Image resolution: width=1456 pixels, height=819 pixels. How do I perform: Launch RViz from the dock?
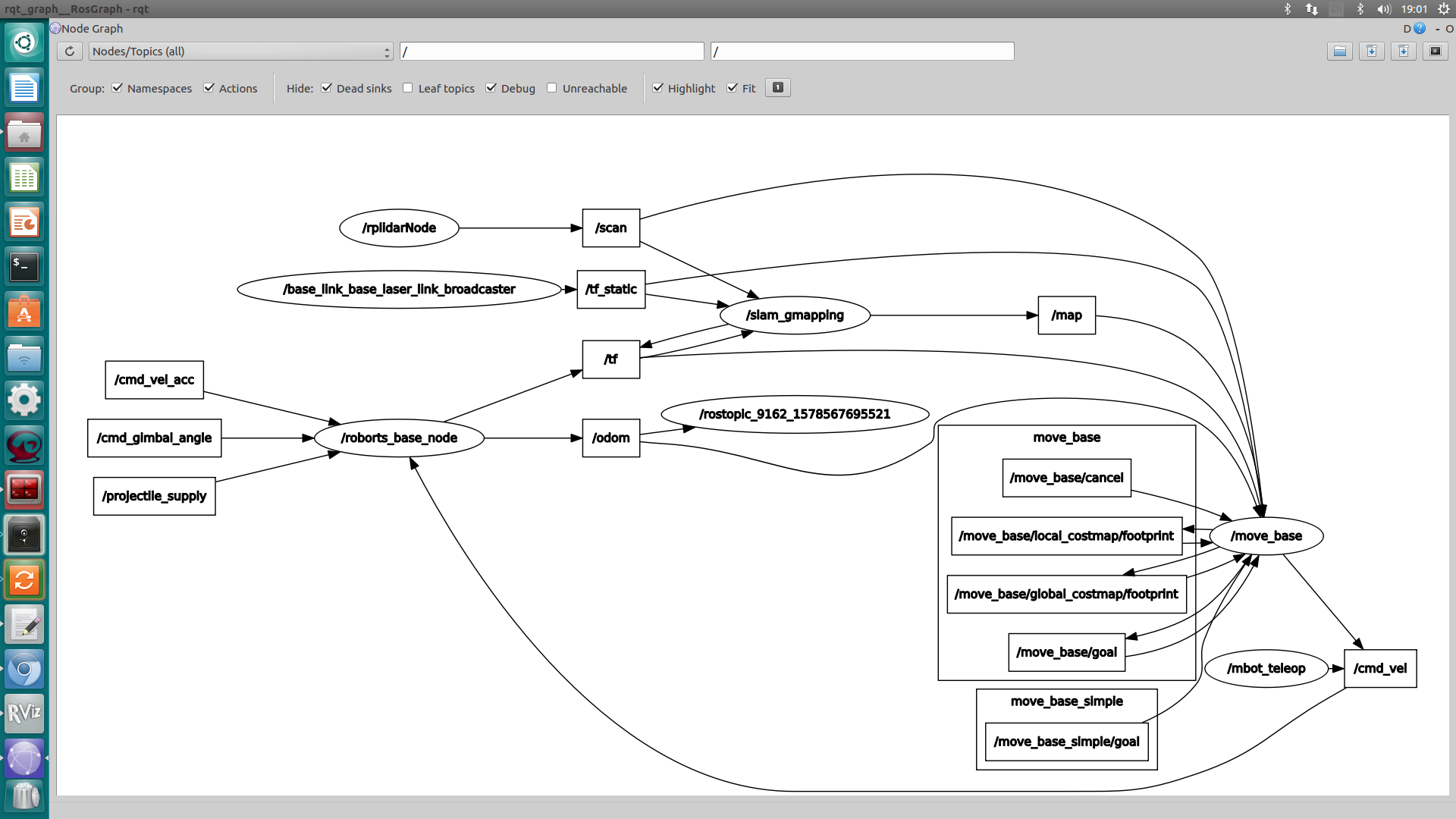click(24, 713)
